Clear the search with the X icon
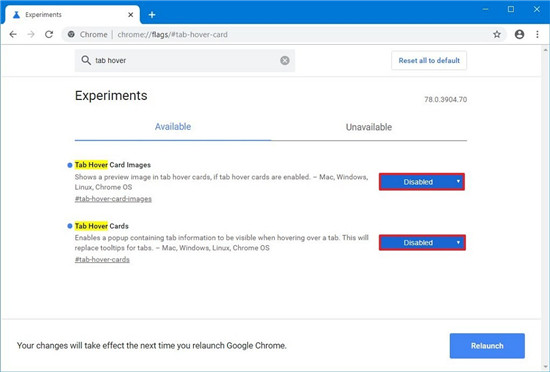 (285, 61)
